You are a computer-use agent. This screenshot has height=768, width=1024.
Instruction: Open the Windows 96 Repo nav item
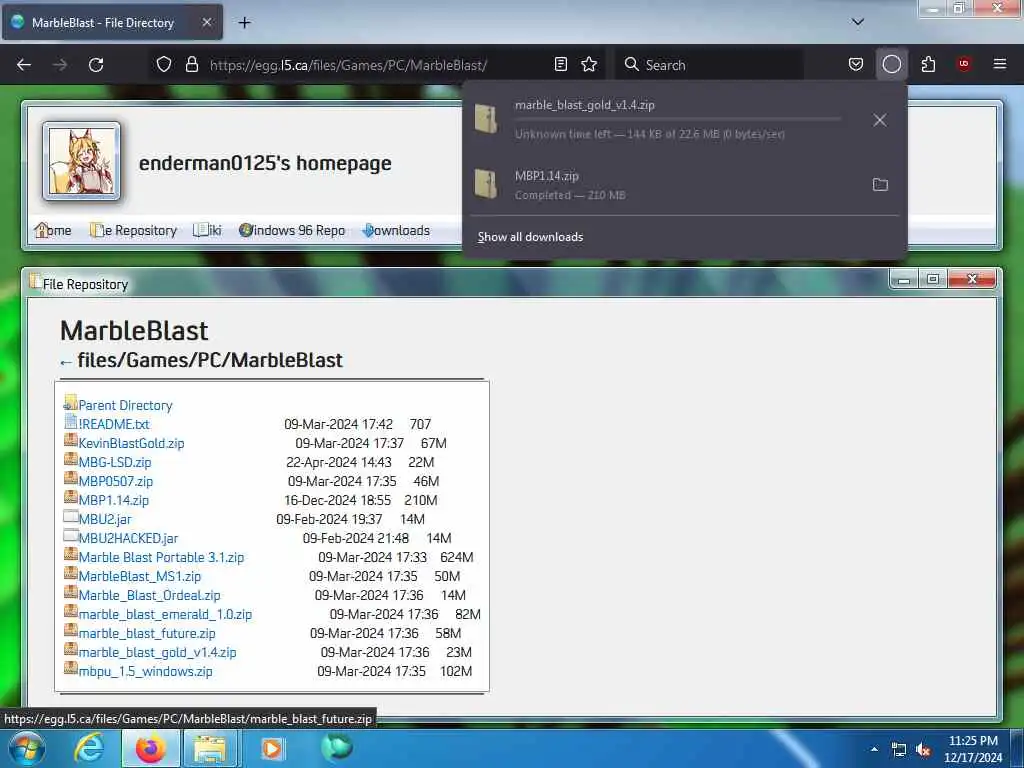(292, 231)
